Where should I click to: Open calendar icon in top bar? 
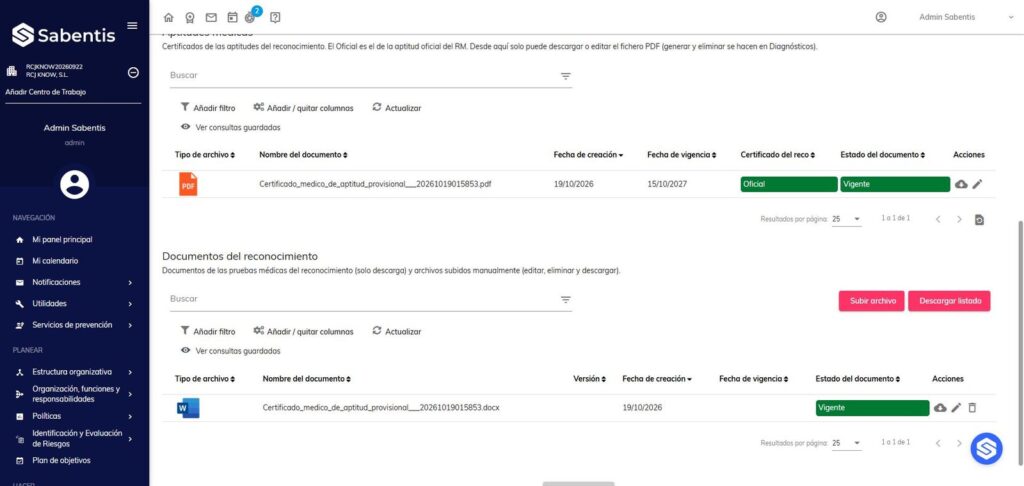pyautogui.click(x=232, y=18)
